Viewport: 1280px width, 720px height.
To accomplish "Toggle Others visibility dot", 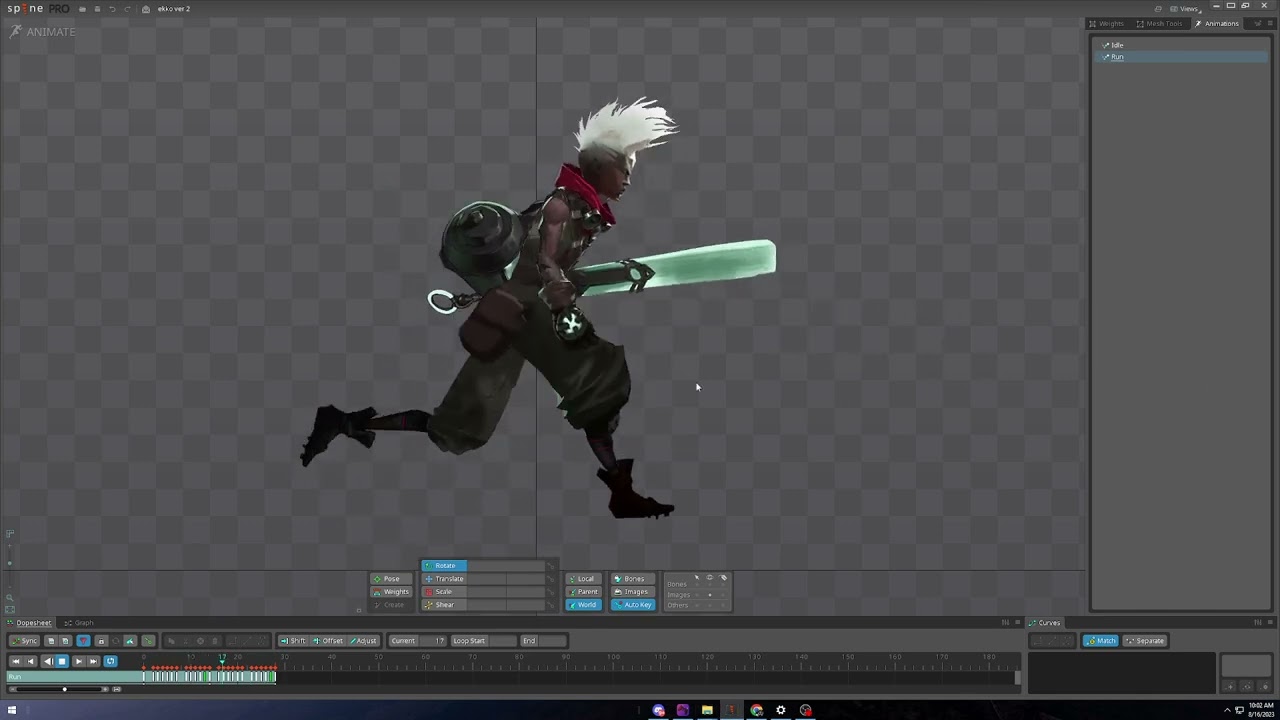I will click(710, 605).
